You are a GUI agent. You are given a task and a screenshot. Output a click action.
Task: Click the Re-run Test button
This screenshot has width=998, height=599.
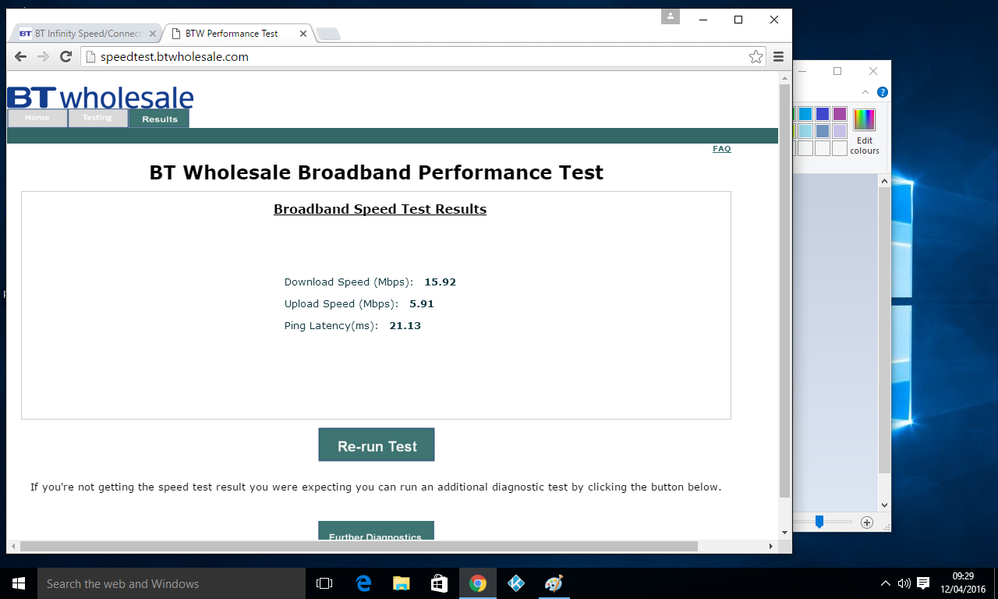click(376, 445)
